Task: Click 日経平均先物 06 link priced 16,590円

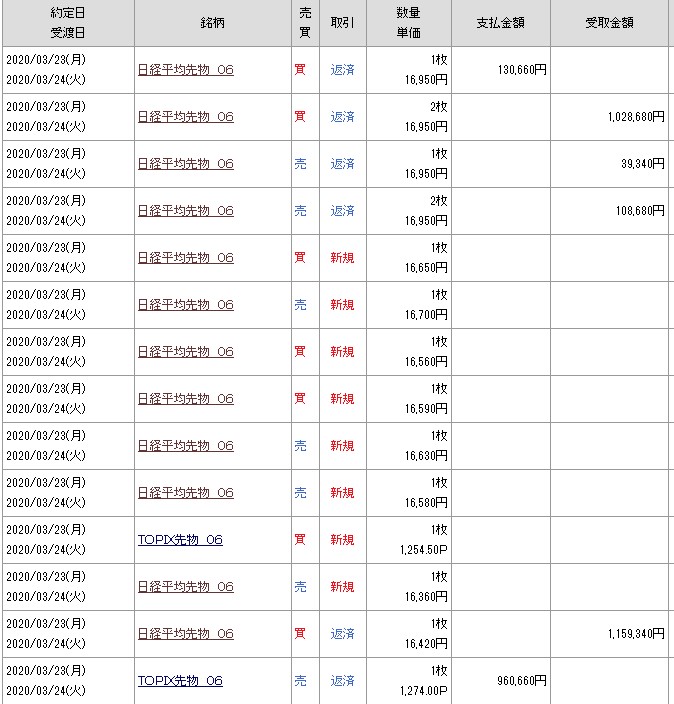Action: 185,399
